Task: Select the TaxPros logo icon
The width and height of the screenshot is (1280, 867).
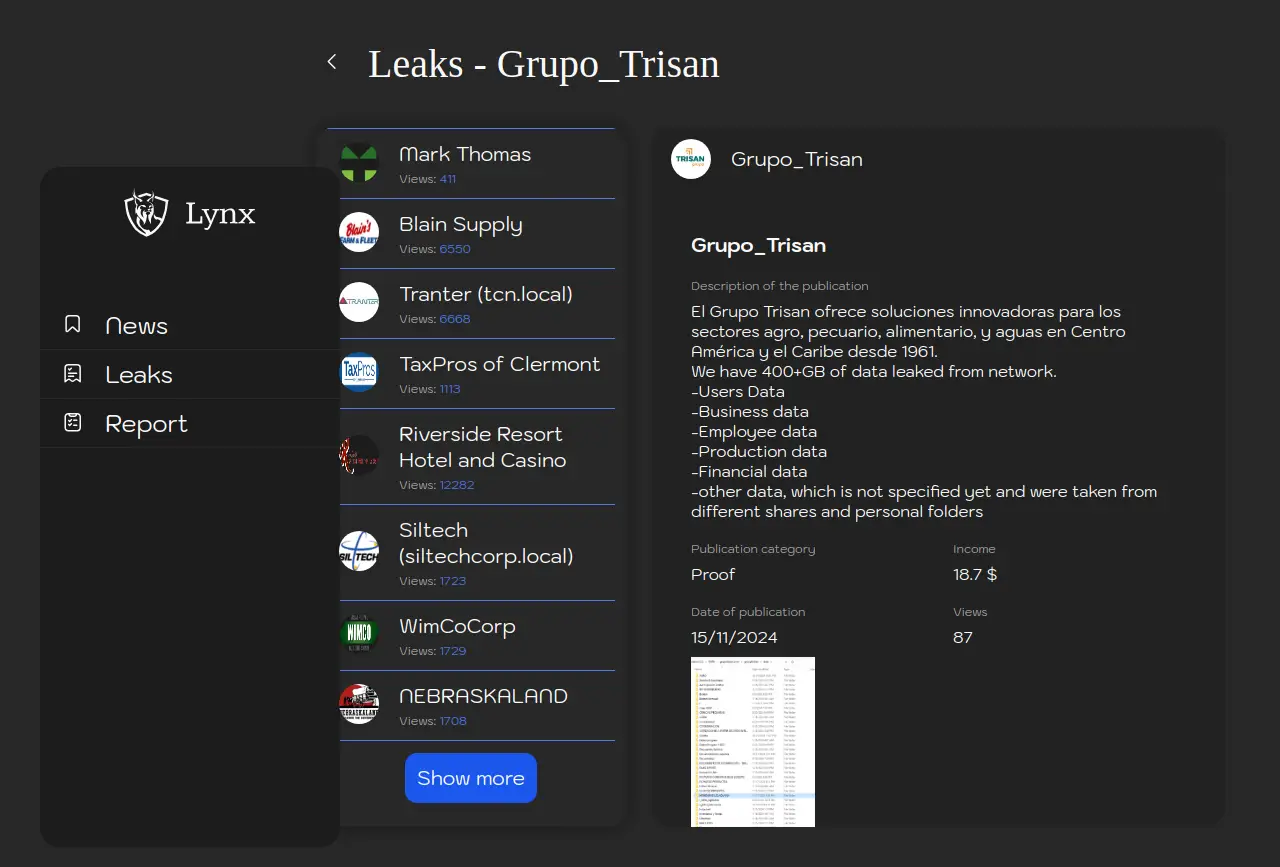Action: (x=359, y=372)
